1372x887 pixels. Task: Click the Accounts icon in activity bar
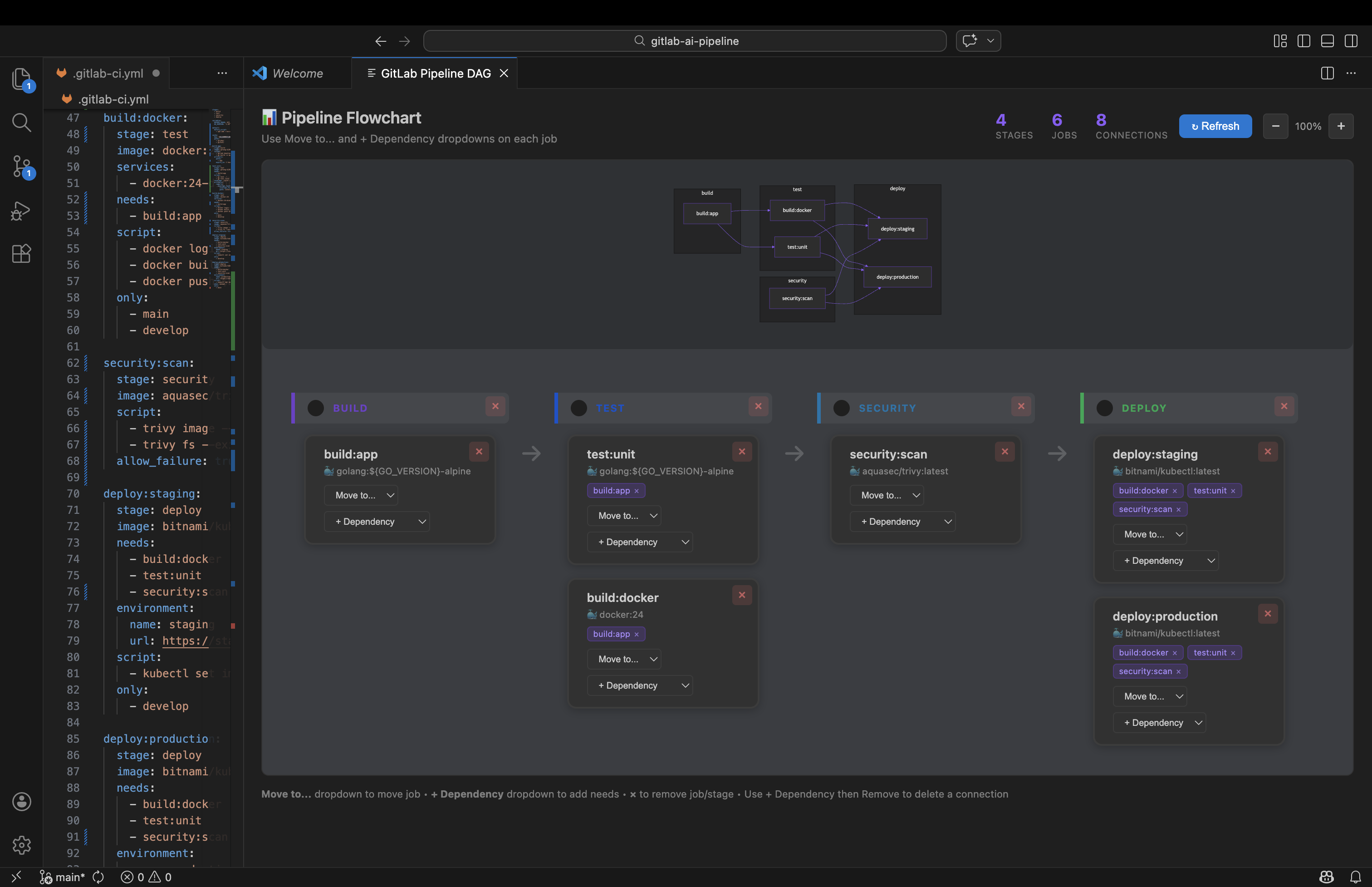(x=21, y=801)
